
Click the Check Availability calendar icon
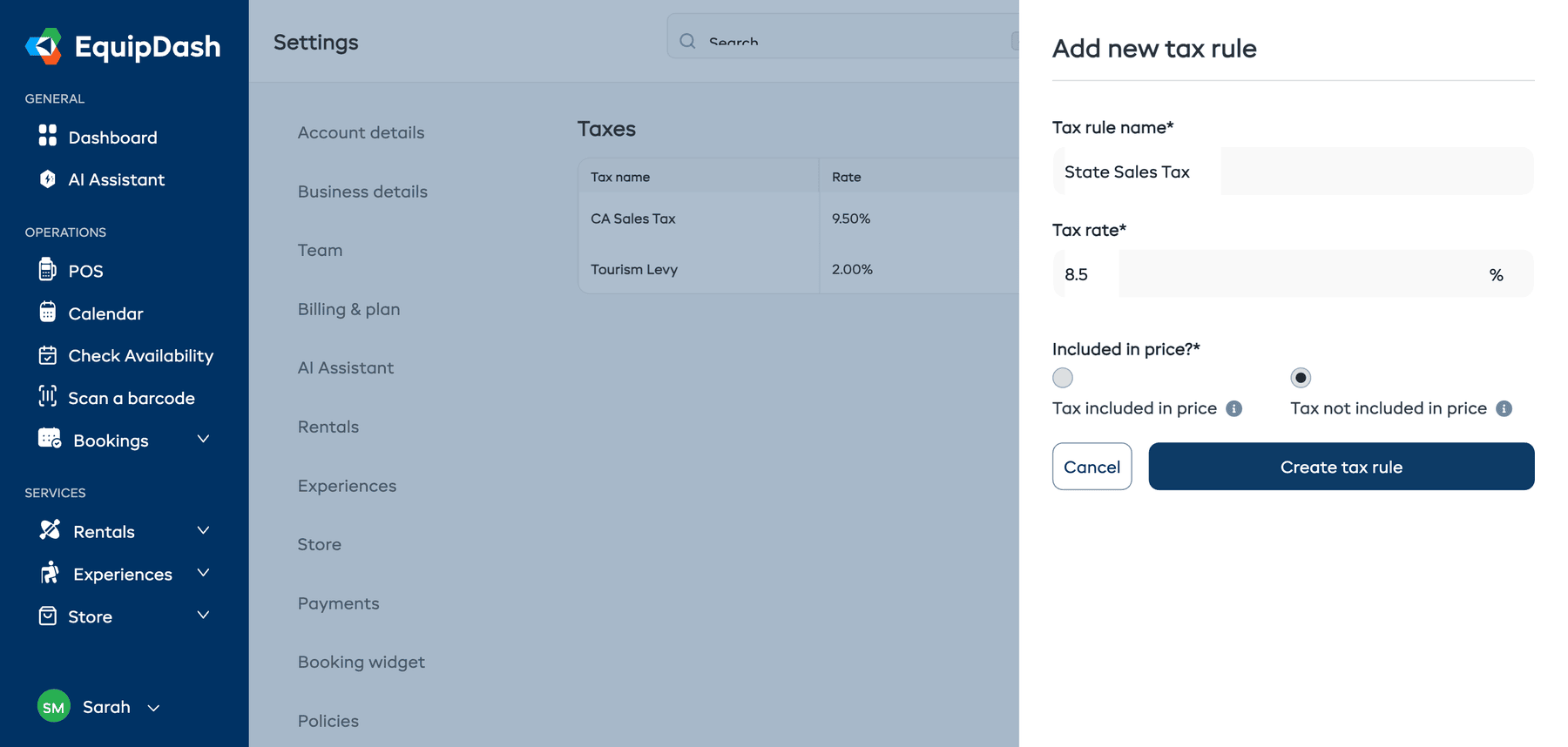click(x=48, y=354)
